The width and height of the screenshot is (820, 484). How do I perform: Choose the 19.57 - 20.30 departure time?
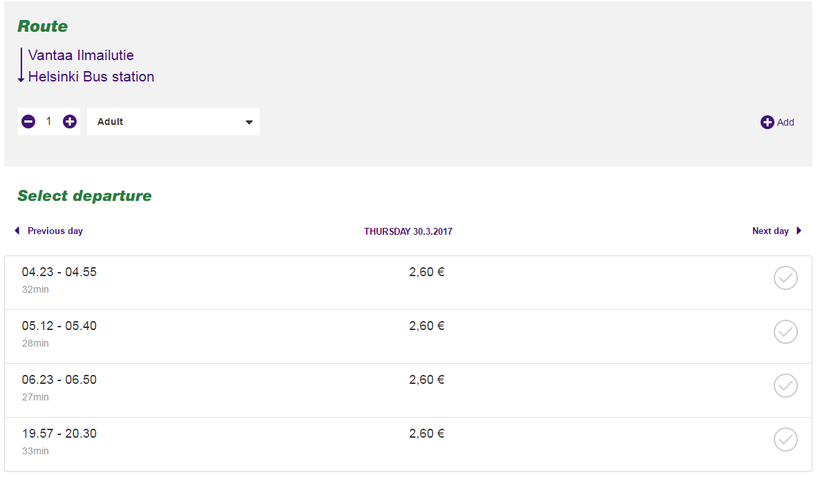coord(59,434)
